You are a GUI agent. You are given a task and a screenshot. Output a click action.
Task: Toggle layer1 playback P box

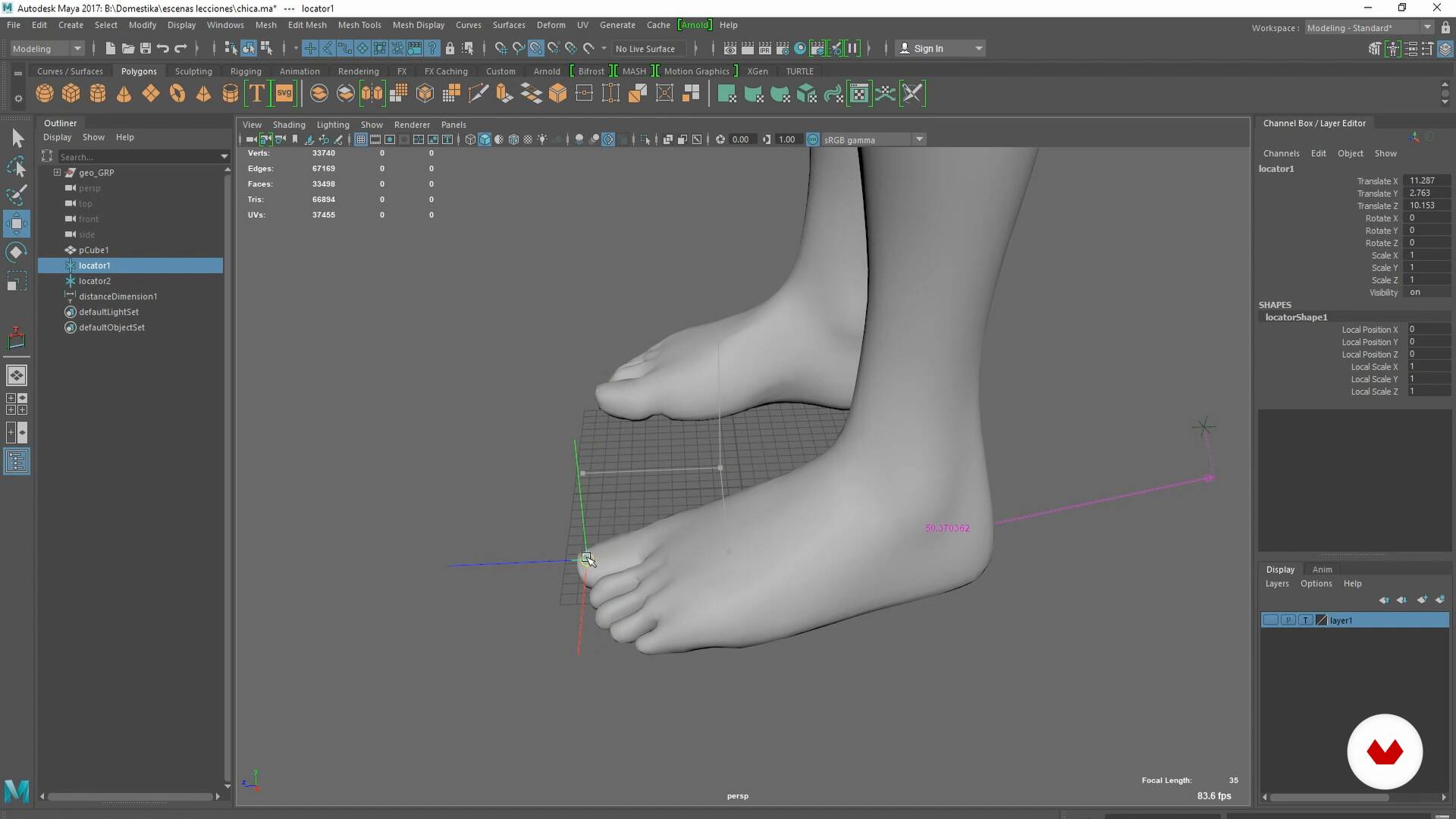click(1288, 620)
